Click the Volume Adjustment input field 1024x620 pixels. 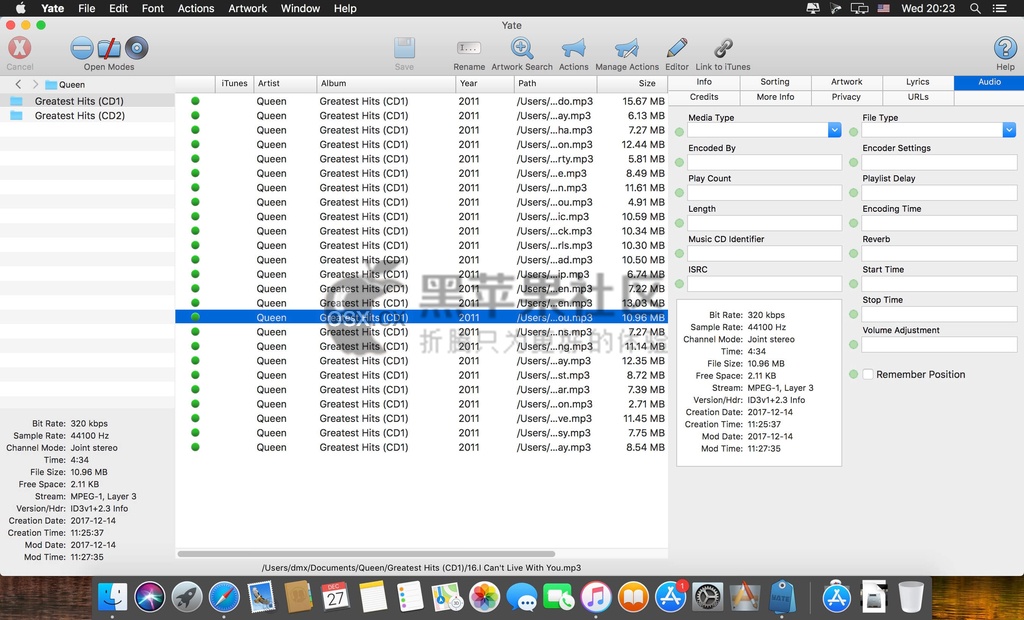[939, 344]
